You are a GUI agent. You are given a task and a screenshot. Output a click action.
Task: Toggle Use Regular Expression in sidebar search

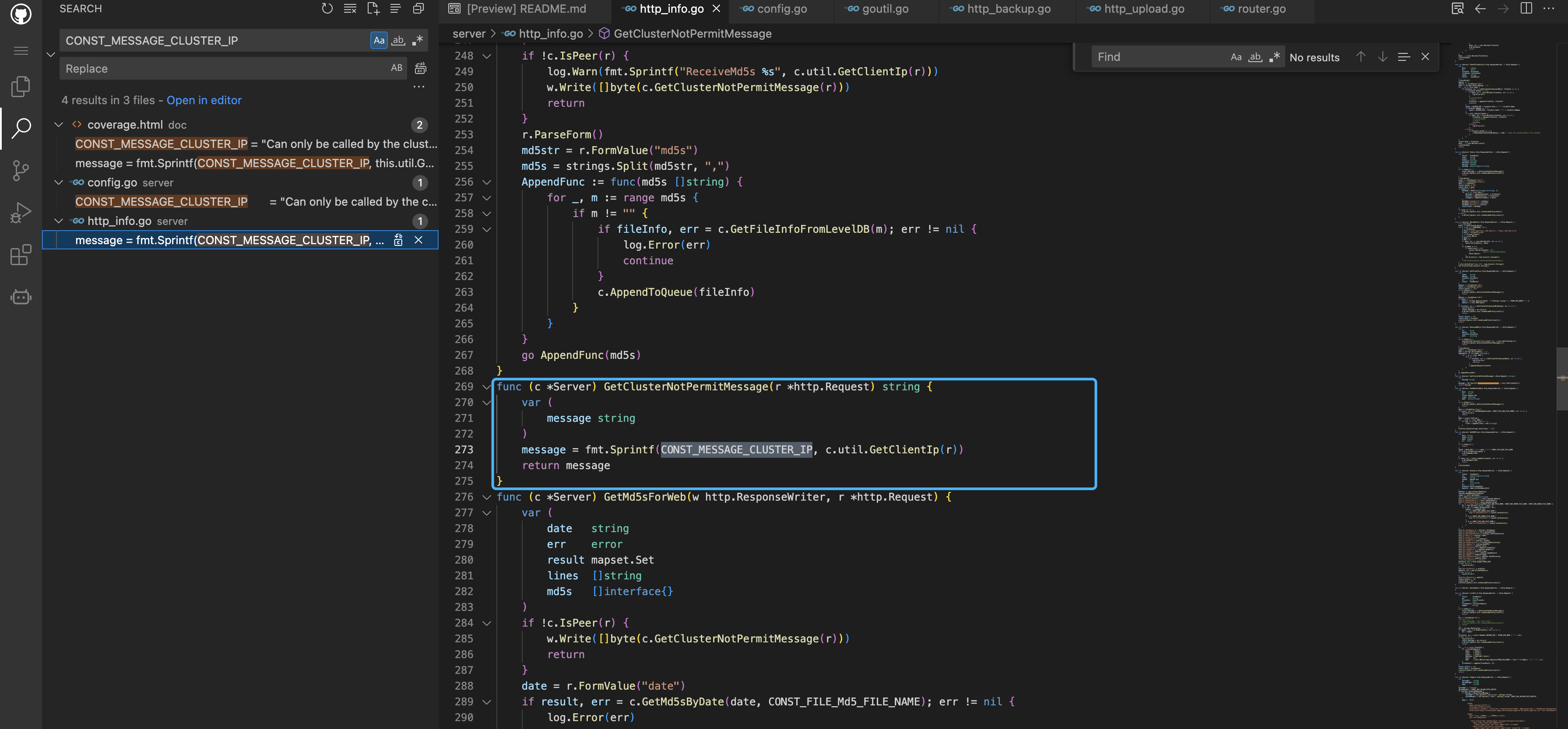[418, 40]
